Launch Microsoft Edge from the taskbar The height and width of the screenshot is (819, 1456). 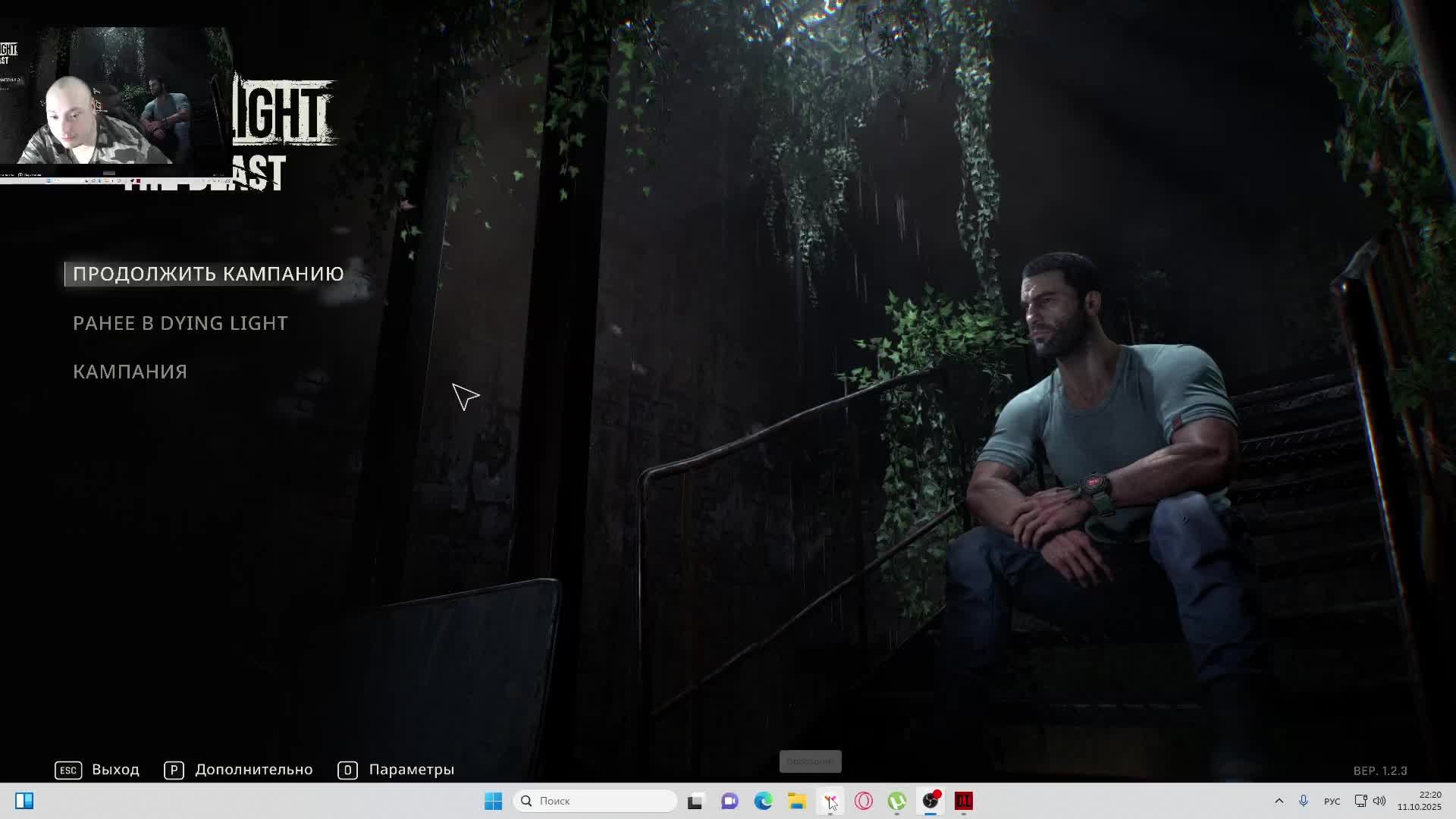(763, 801)
